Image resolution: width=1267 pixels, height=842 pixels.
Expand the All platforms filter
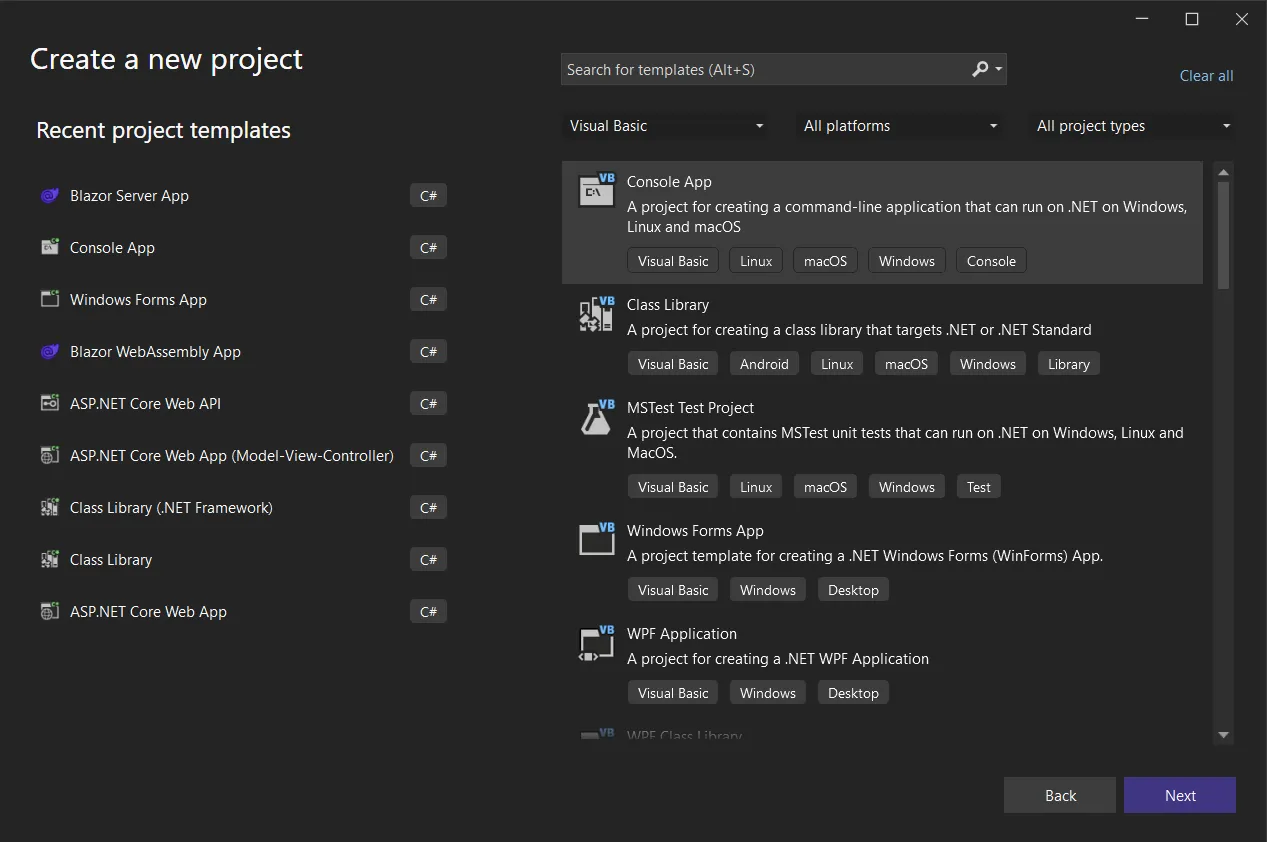(x=900, y=126)
